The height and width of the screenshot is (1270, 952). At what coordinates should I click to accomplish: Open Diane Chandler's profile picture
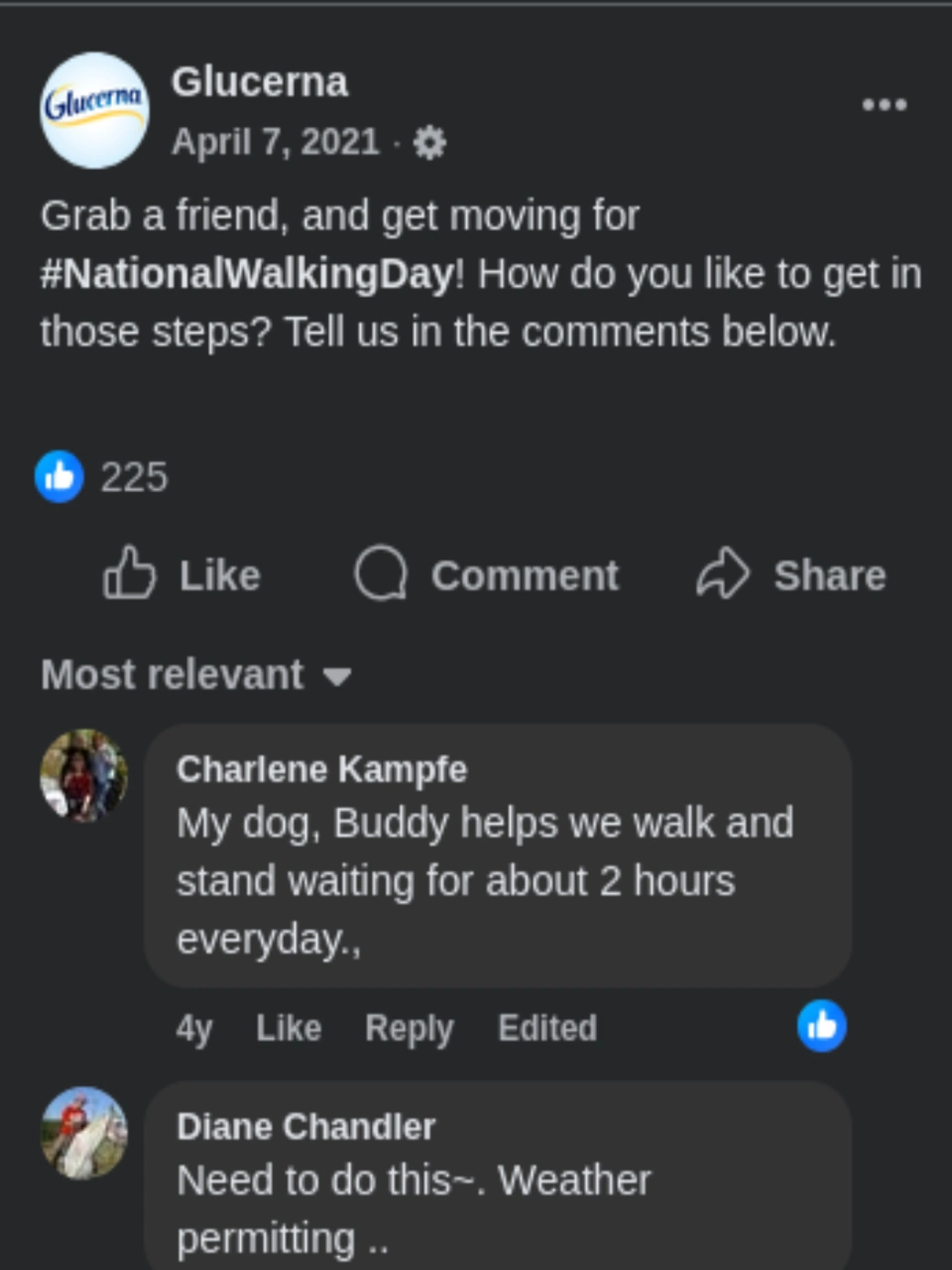coord(84,1133)
